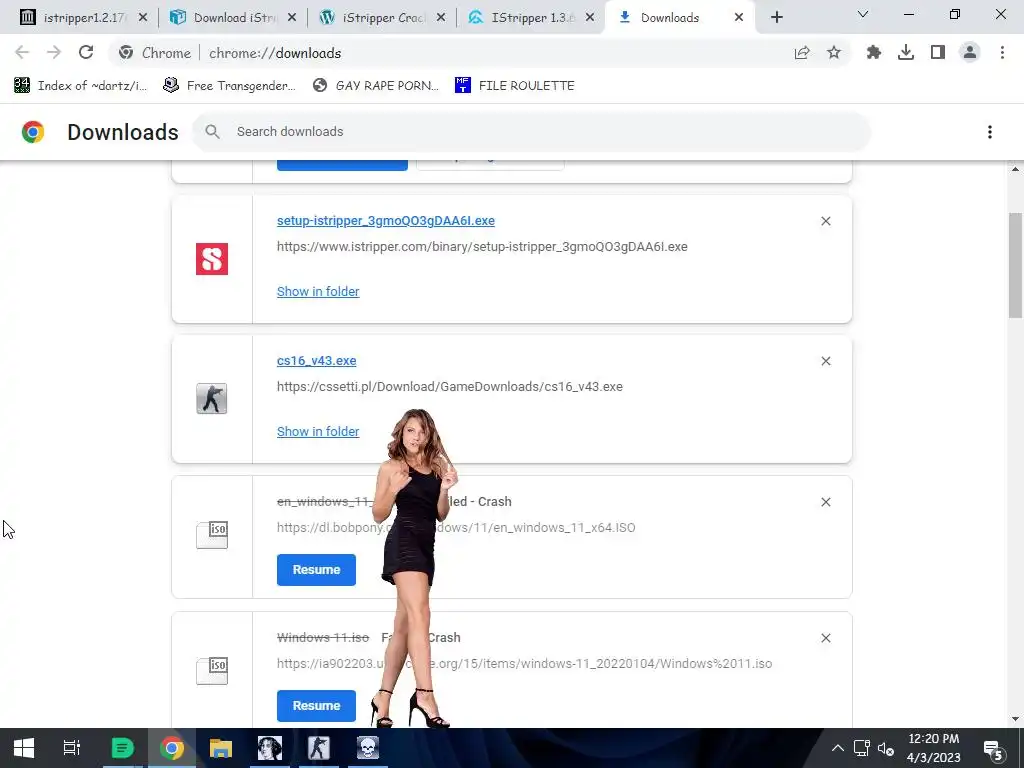
Task: Open the Windows Start menu
Action: point(24,748)
